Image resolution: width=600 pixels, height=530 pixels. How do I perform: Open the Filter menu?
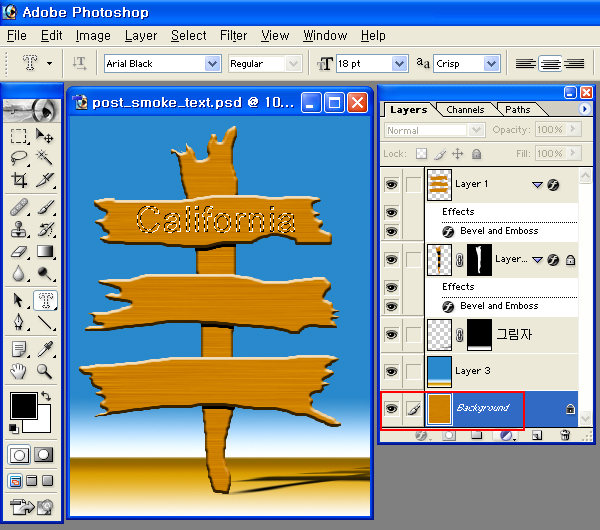(x=233, y=36)
